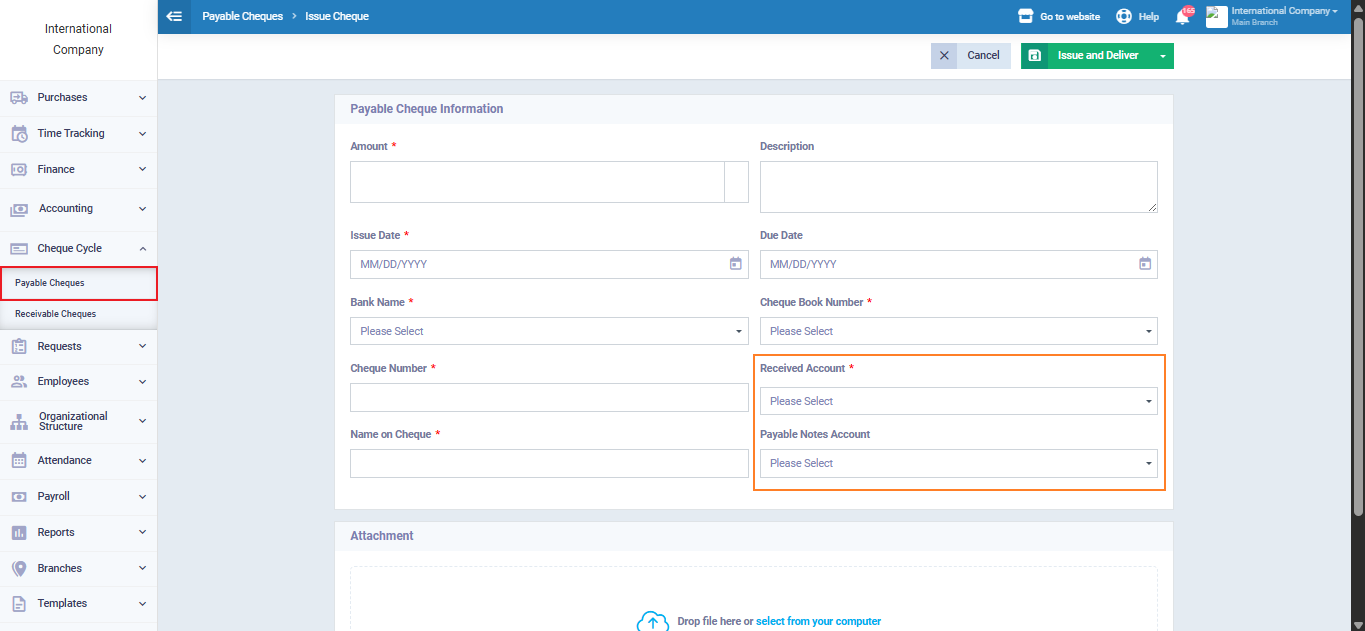Click the Payable Cheques breadcrumb

(243, 17)
